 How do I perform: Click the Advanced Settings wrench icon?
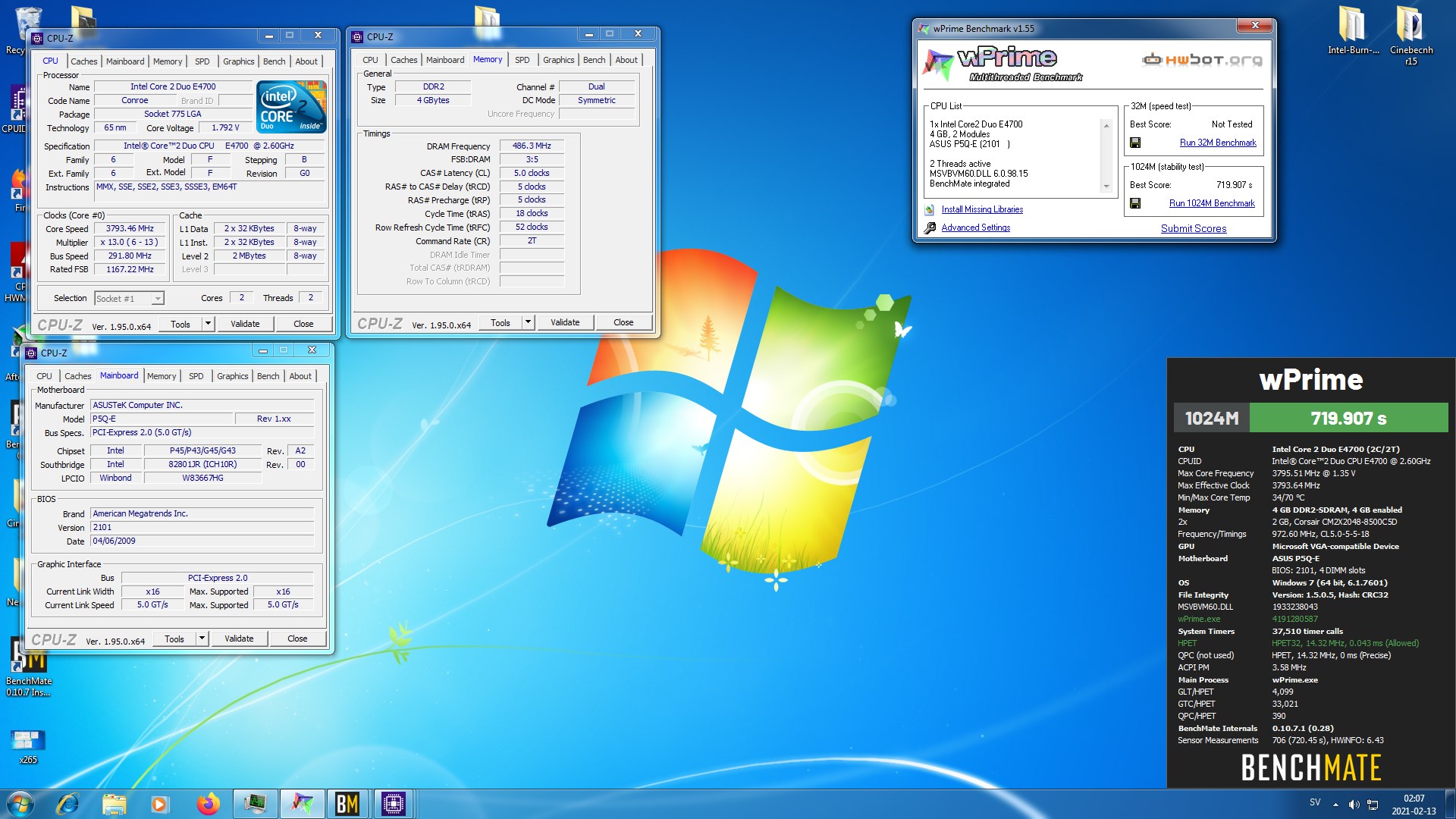(x=930, y=227)
